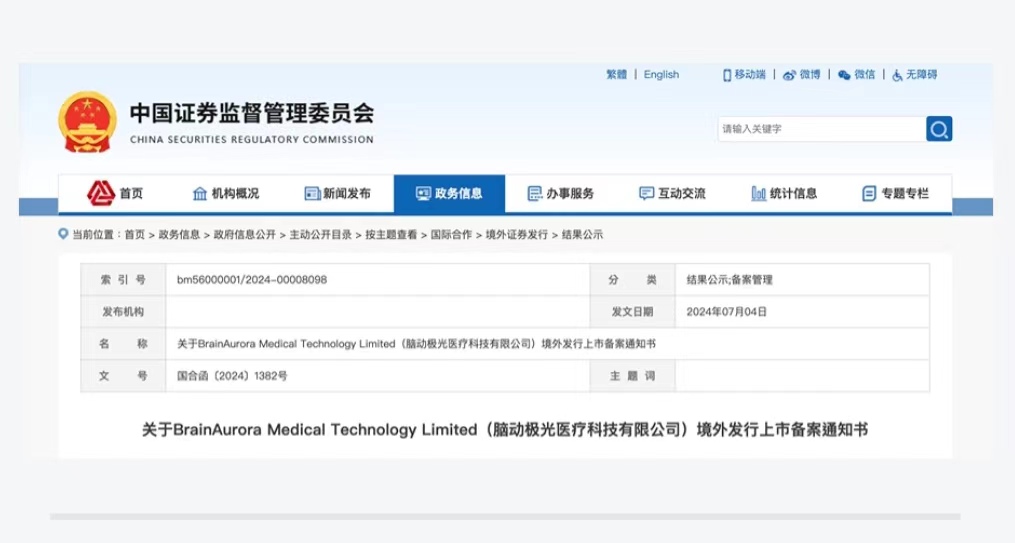Click breadcrumb link 国际合作
1015x543 pixels.
coord(451,234)
